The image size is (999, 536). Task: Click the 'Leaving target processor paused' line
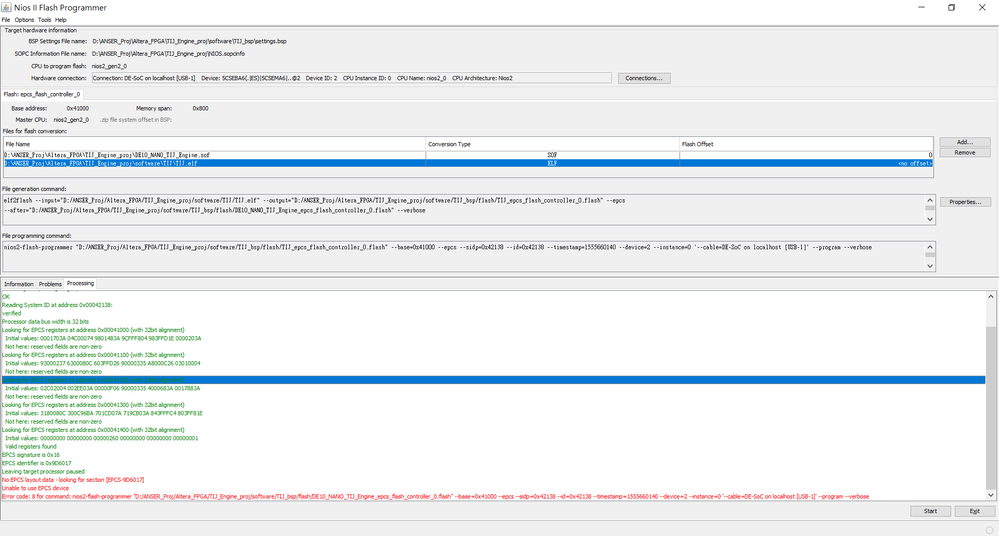(x=43, y=472)
